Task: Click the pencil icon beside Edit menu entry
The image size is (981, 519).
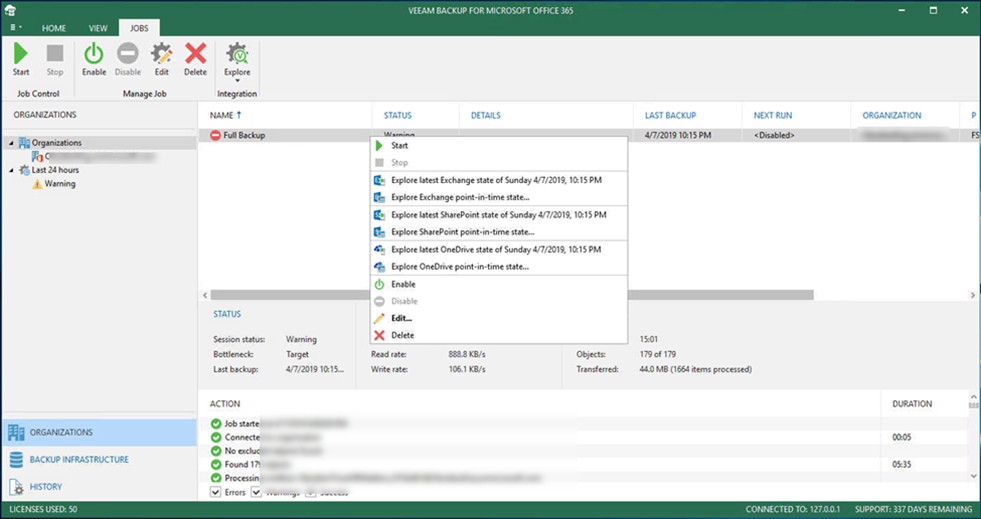Action: pyautogui.click(x=379, y=318)
